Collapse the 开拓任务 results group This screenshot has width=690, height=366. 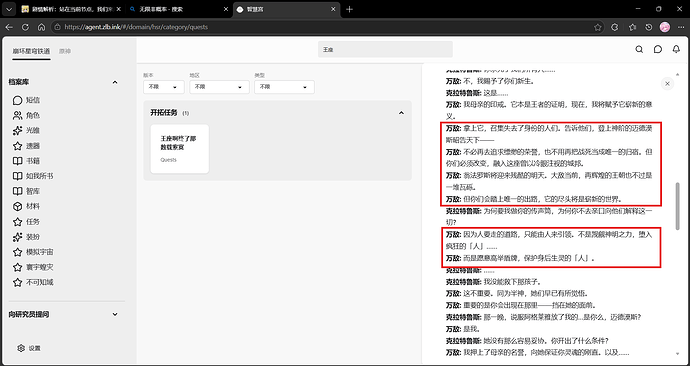[x=401, y=113]
